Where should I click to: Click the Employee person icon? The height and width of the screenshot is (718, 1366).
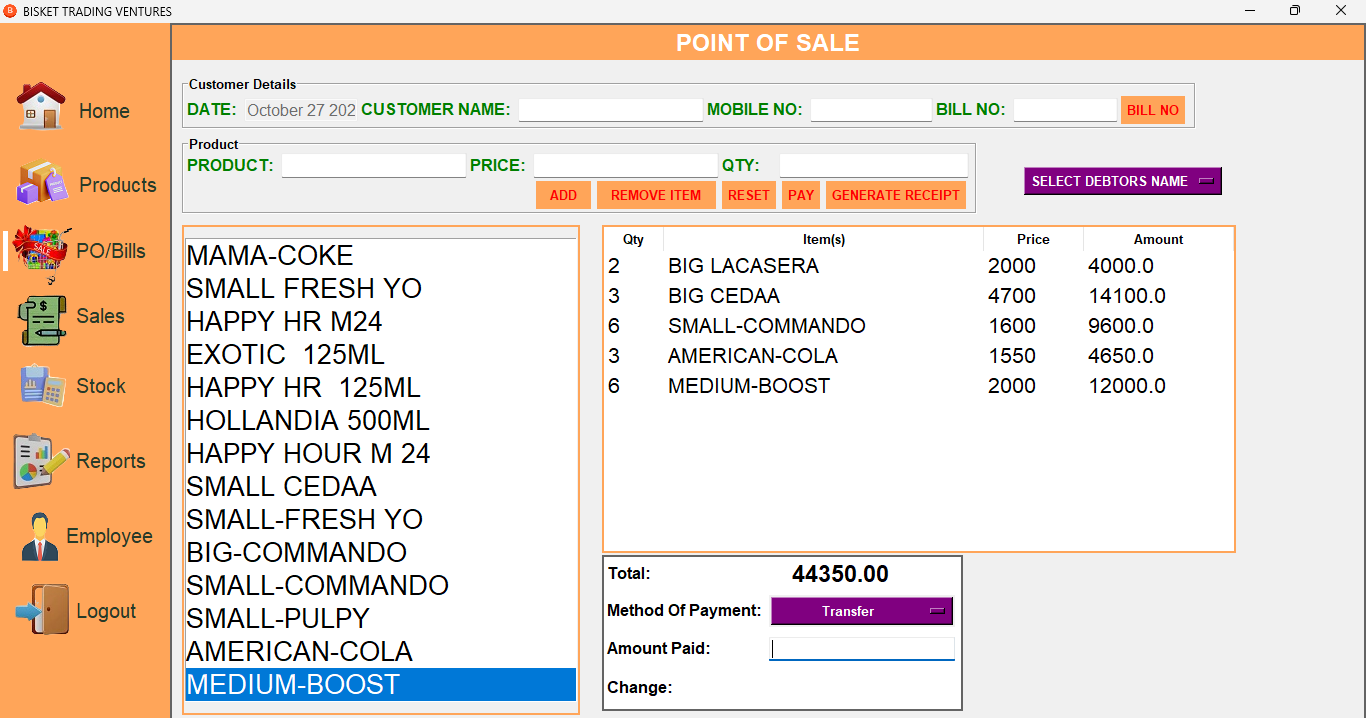click(x=40, y=537)
